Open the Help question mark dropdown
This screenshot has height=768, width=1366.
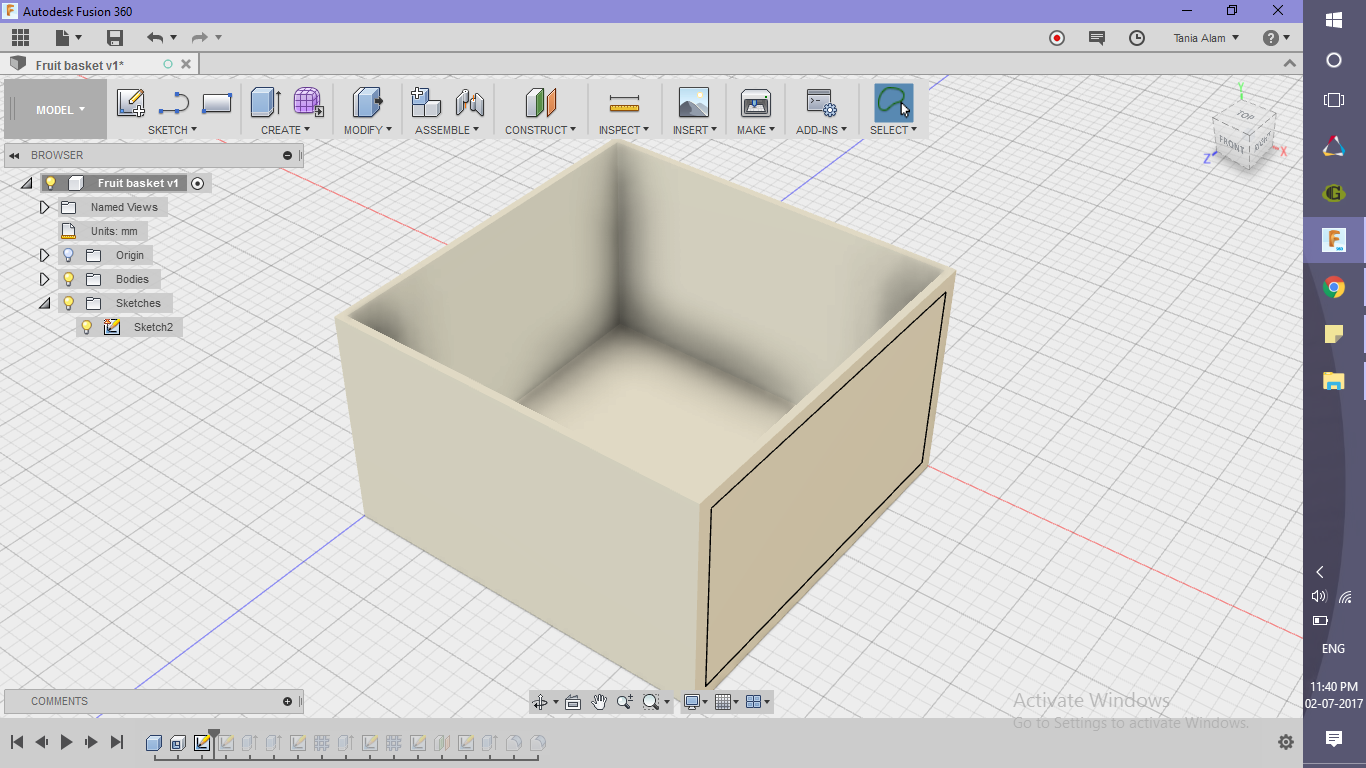[1276, 38]
